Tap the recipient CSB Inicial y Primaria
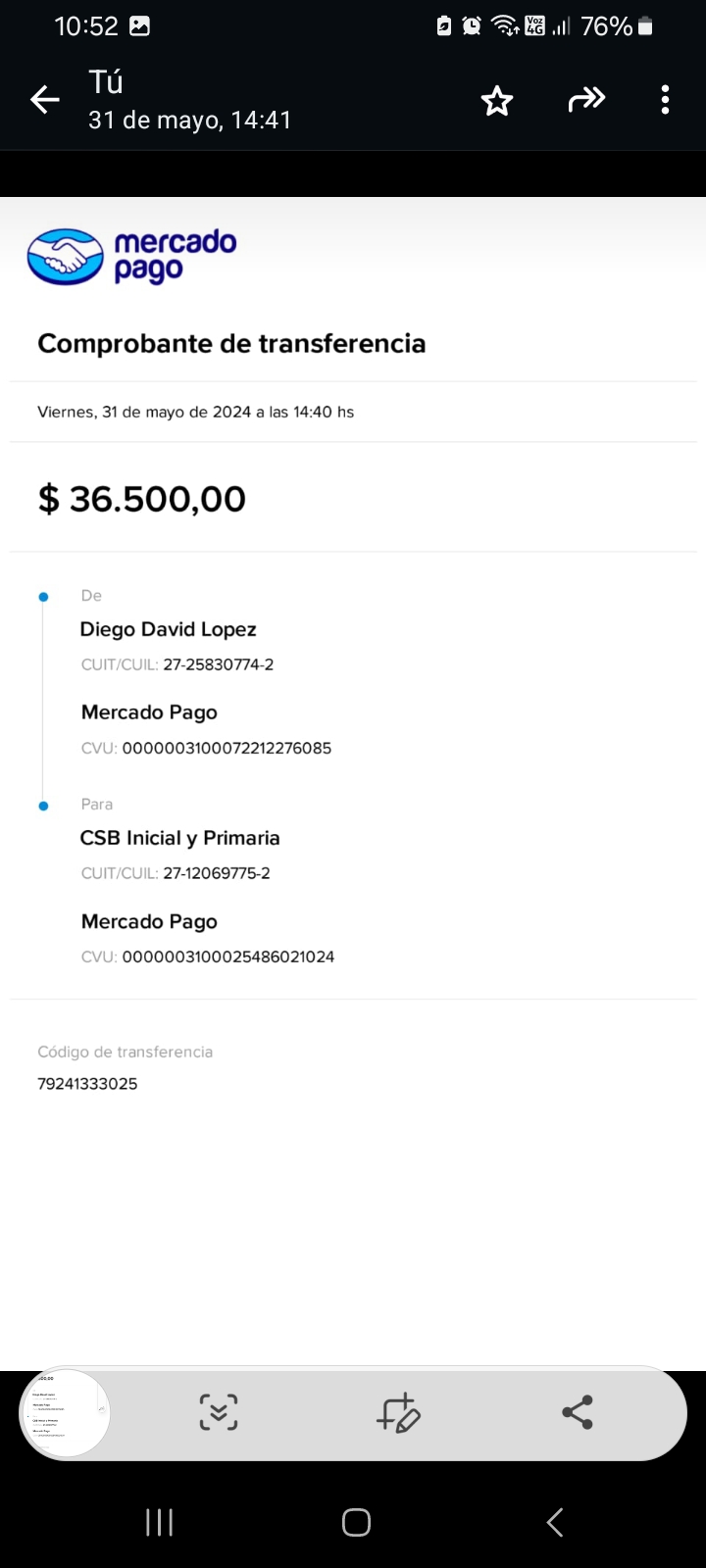This screenshot has width=706, height=1568. coord(180,838)
